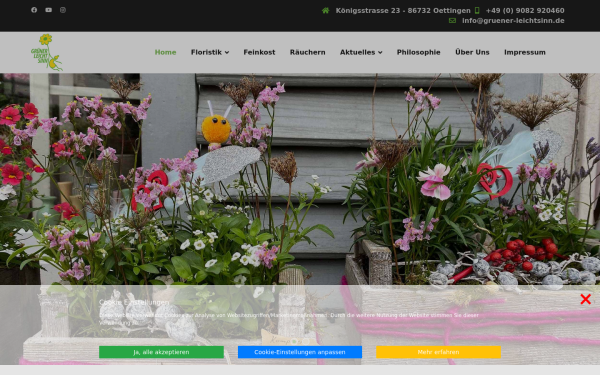Open the Instagram social icon
This screenshot has width=600, height=375.
(x=63, y=10)
